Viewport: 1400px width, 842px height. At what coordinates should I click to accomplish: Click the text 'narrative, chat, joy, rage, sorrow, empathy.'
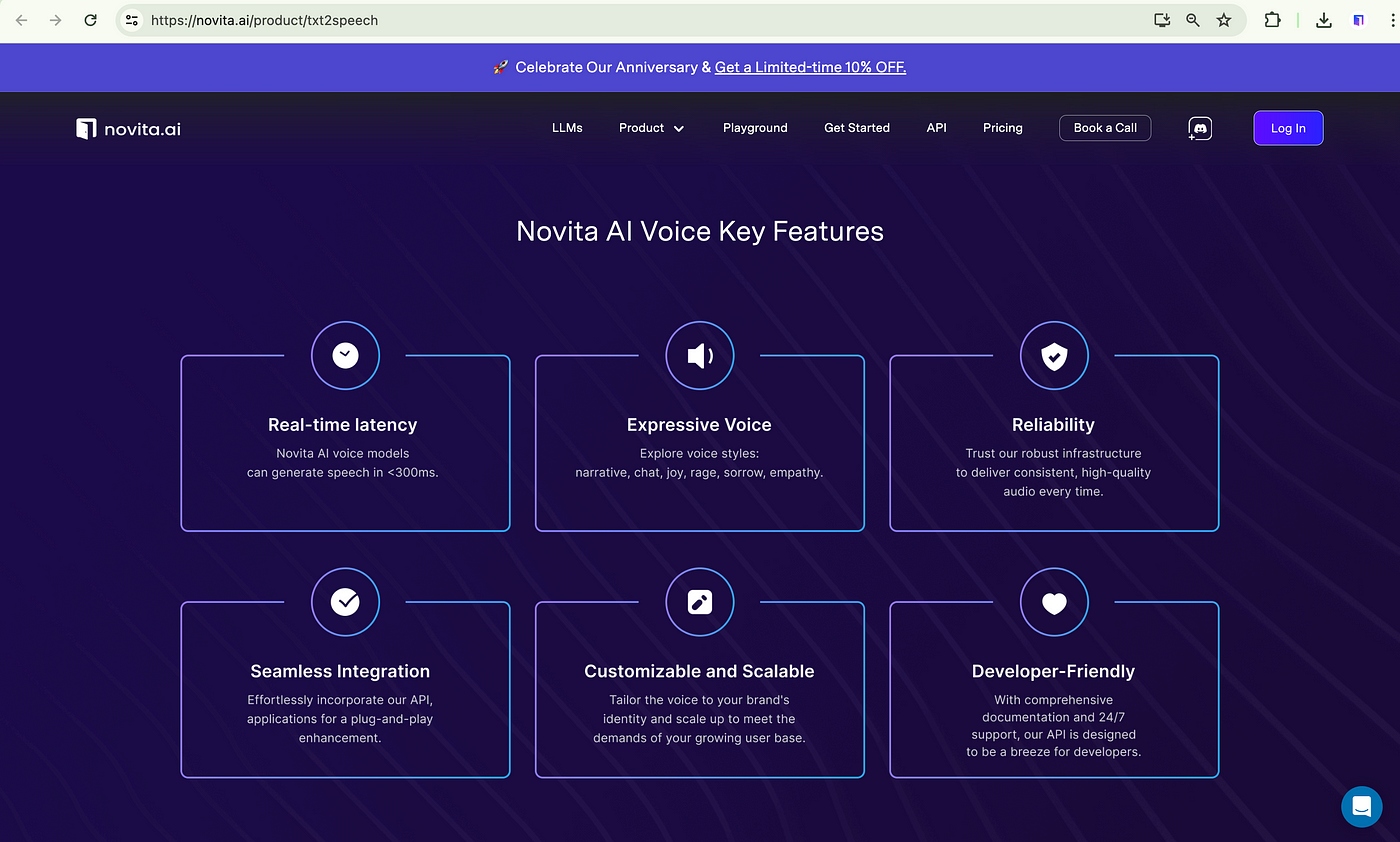[699, 472]
